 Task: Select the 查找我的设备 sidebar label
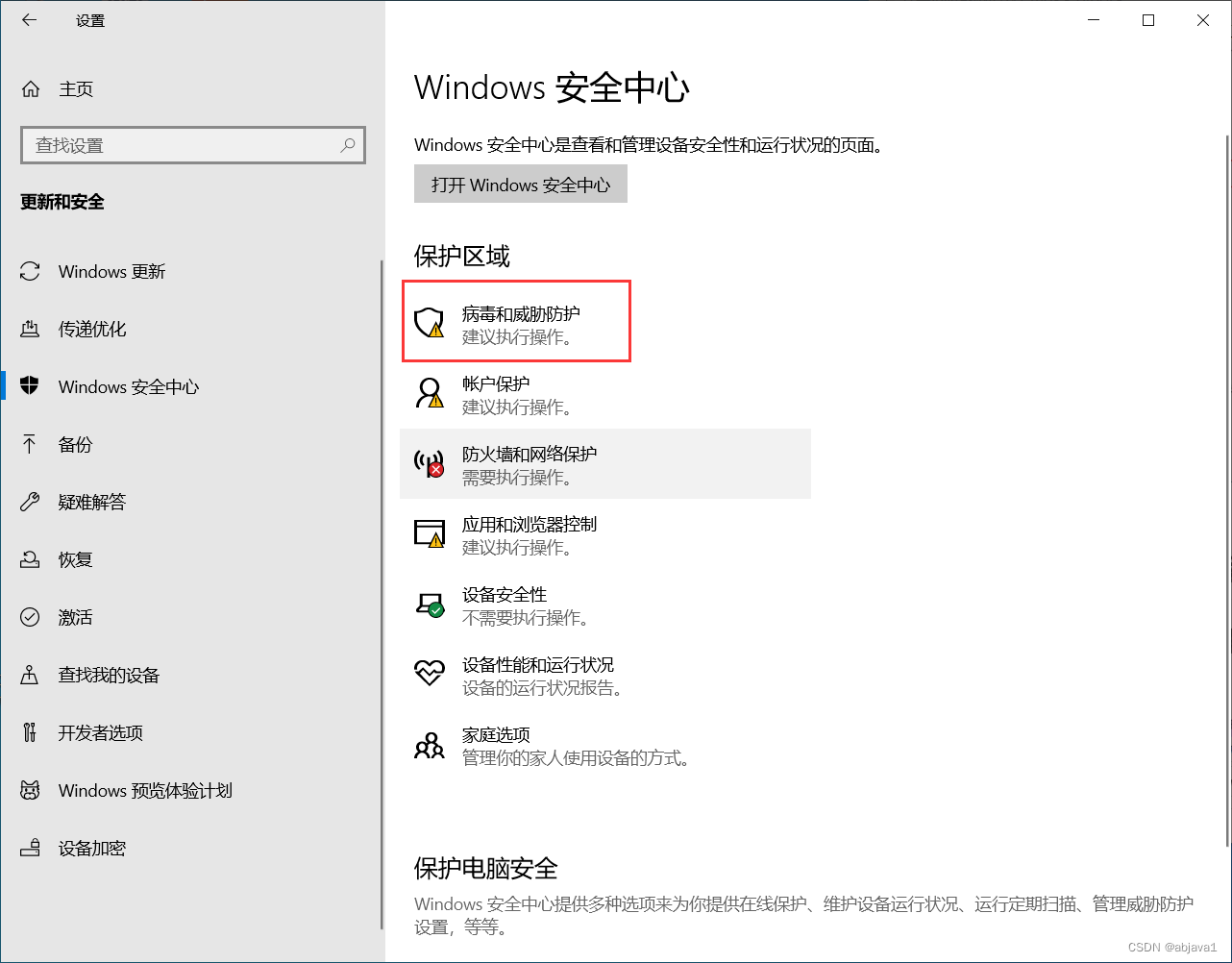pyautogui.click(x=110, y=676)
